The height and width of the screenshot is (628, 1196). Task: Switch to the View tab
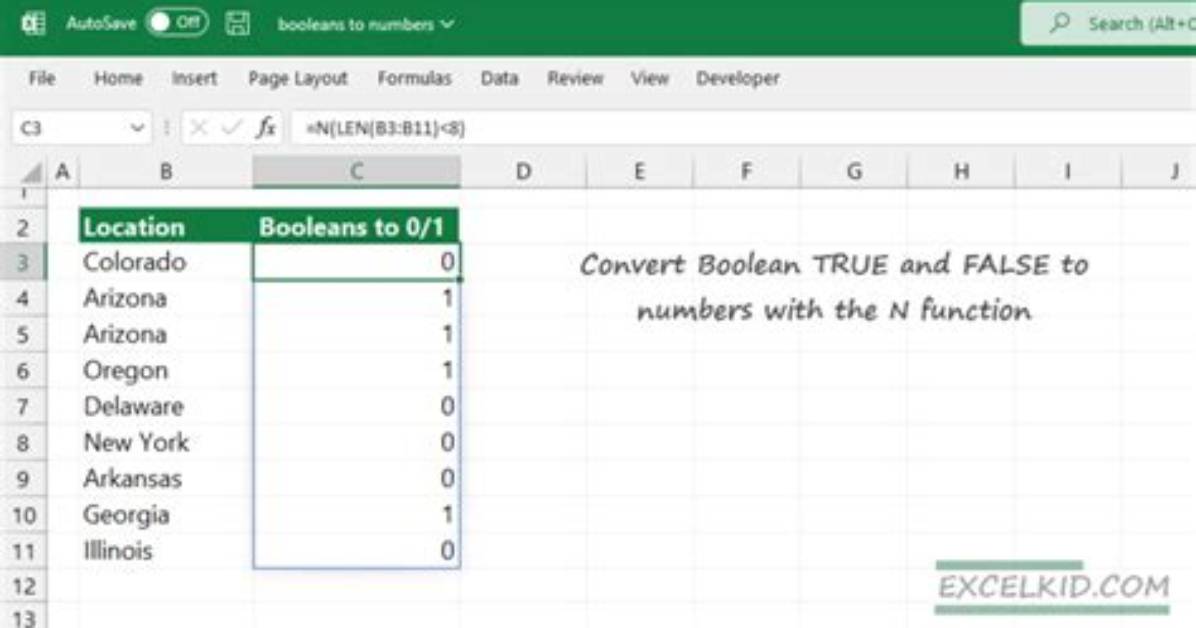click(x=649, y=78)
